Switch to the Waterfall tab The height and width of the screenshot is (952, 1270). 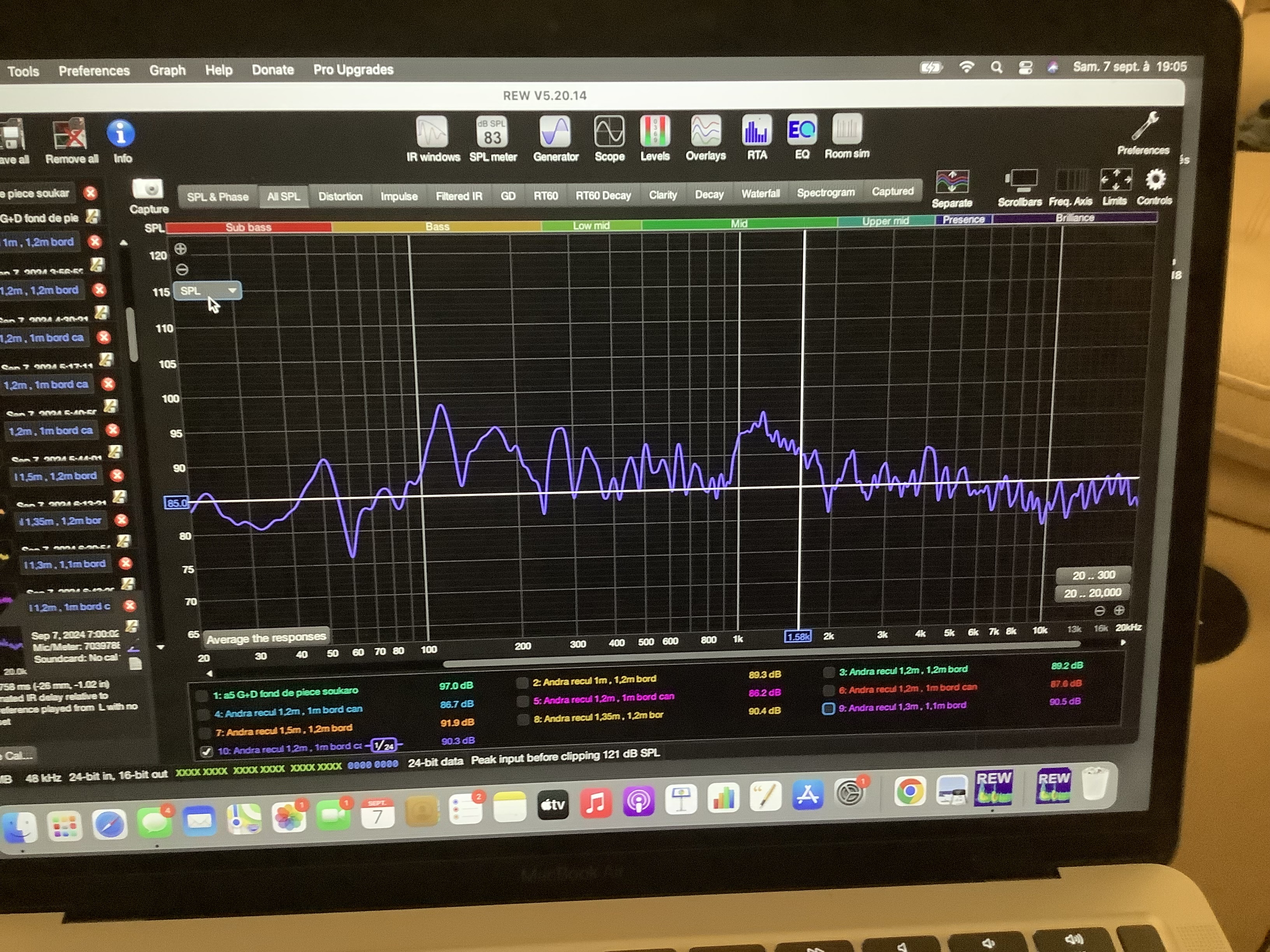(x=760, y=194)
